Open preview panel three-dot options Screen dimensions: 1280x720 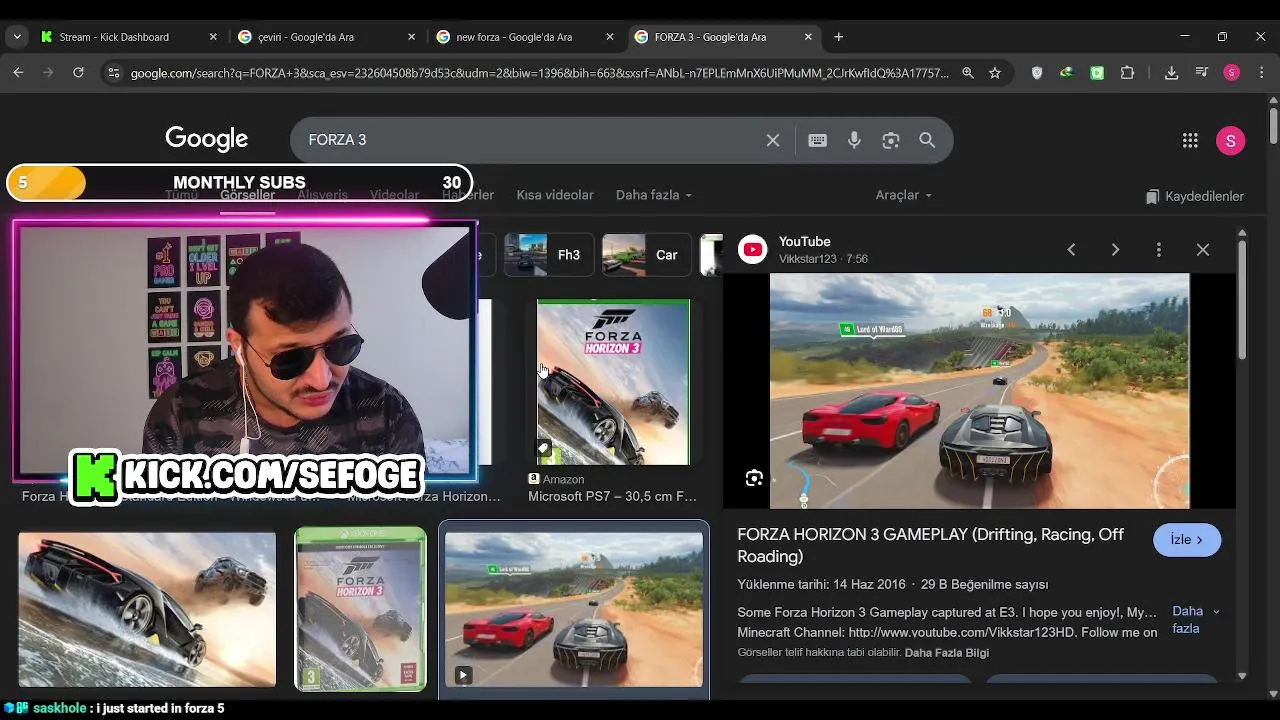[x=1159, y=250]
